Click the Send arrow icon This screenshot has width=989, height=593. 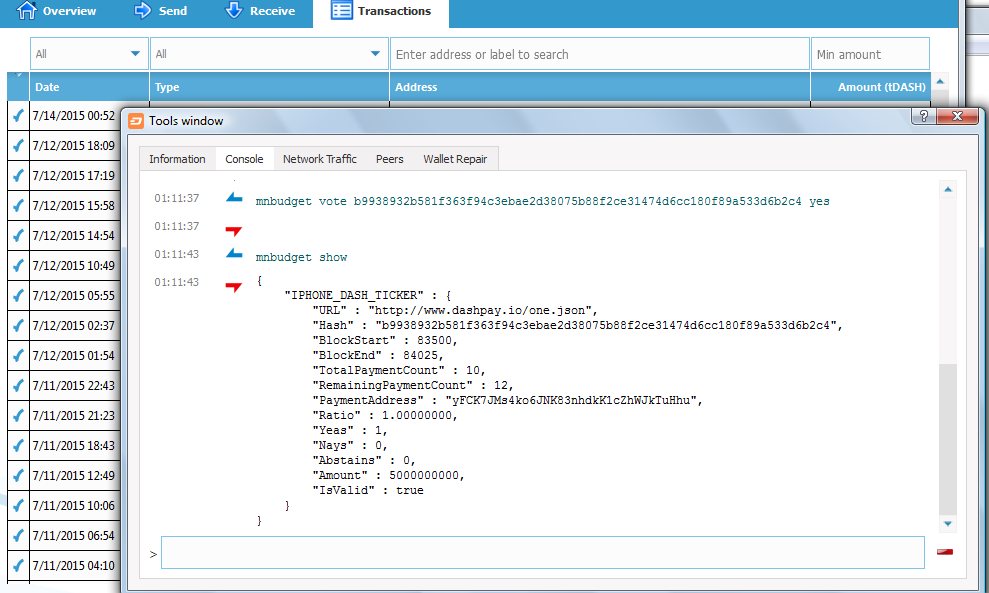[x=143, y=10]
